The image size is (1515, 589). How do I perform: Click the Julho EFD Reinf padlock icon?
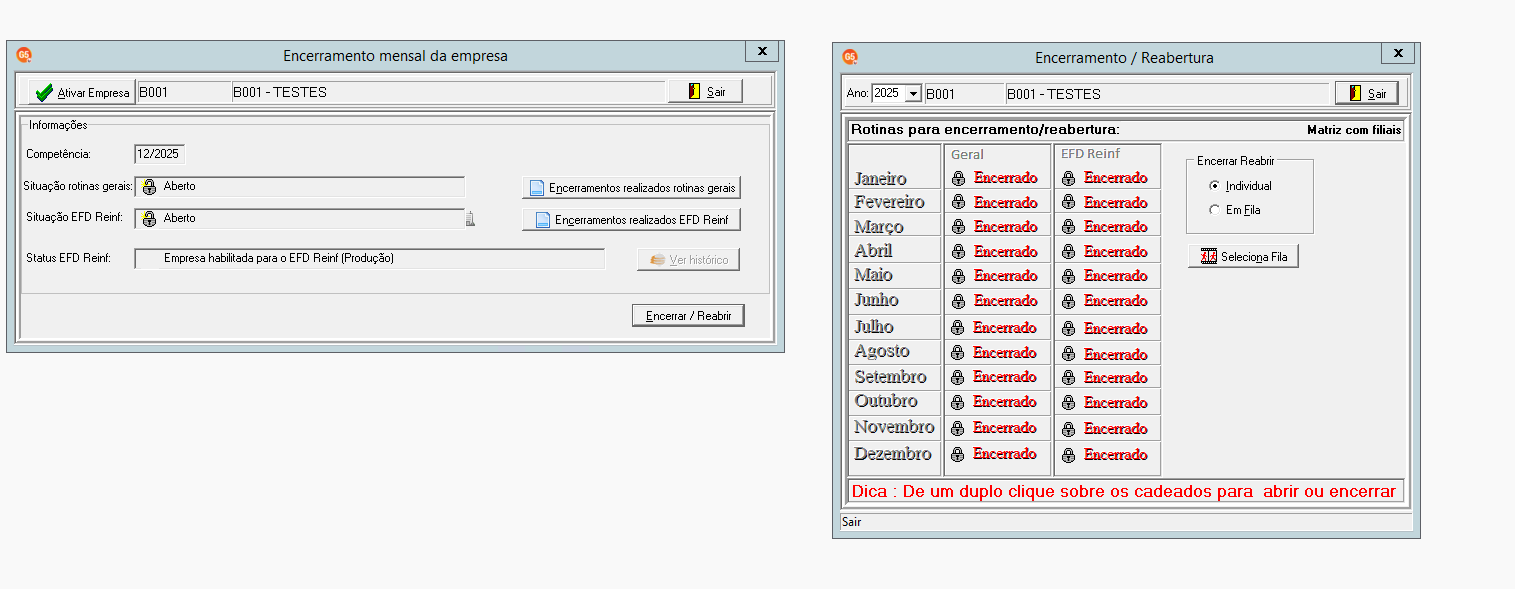click(x=1068, y=328)
